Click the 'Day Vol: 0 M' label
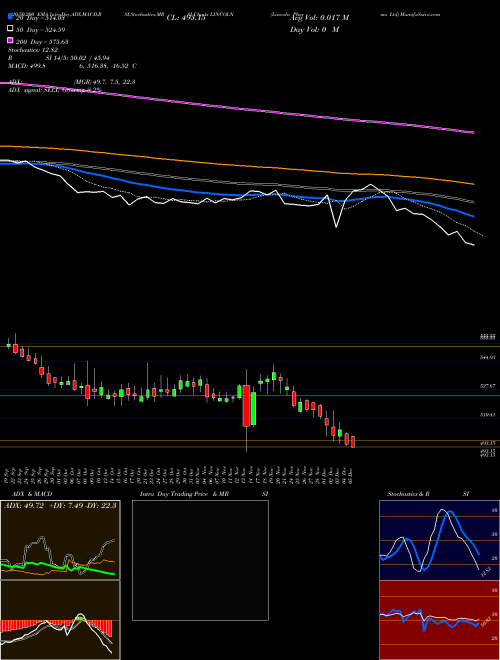500x660 pixels. 314,30
